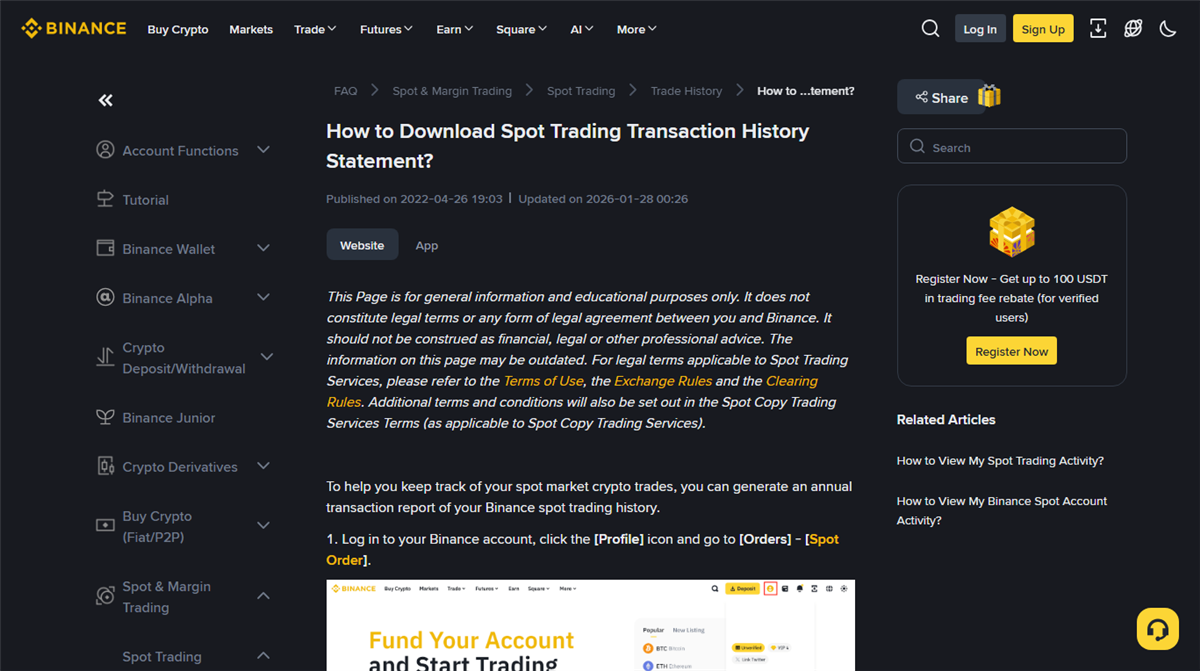Expand Crypto Deposit/Withdrawal chevron
Image resolution: width=1200 pixels, height=671 pixels.
click(267, 357)
